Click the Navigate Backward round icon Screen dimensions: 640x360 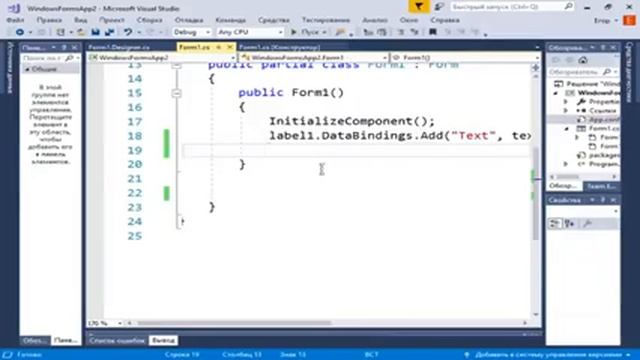[19, 32]
